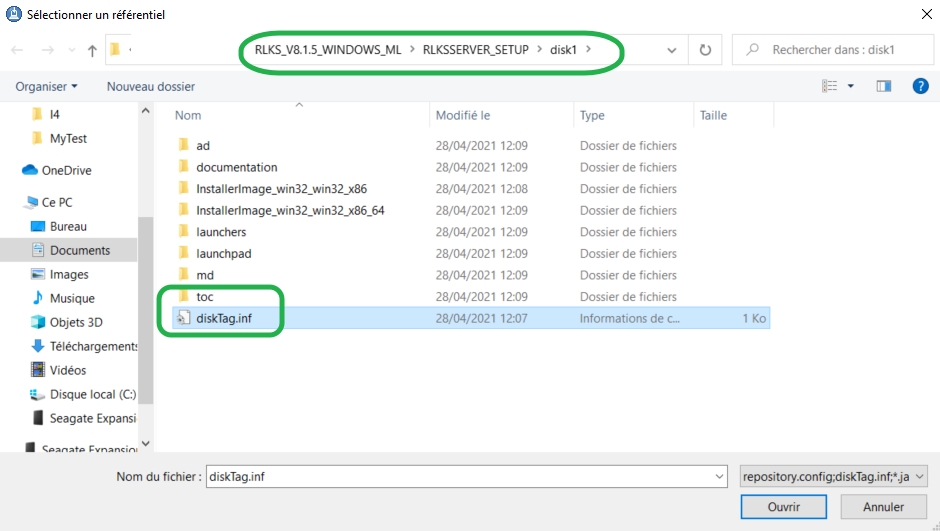Expand chevron after disk1 in address bar
The width and height of the screenshot is (940, 531).
coord(588,49)
